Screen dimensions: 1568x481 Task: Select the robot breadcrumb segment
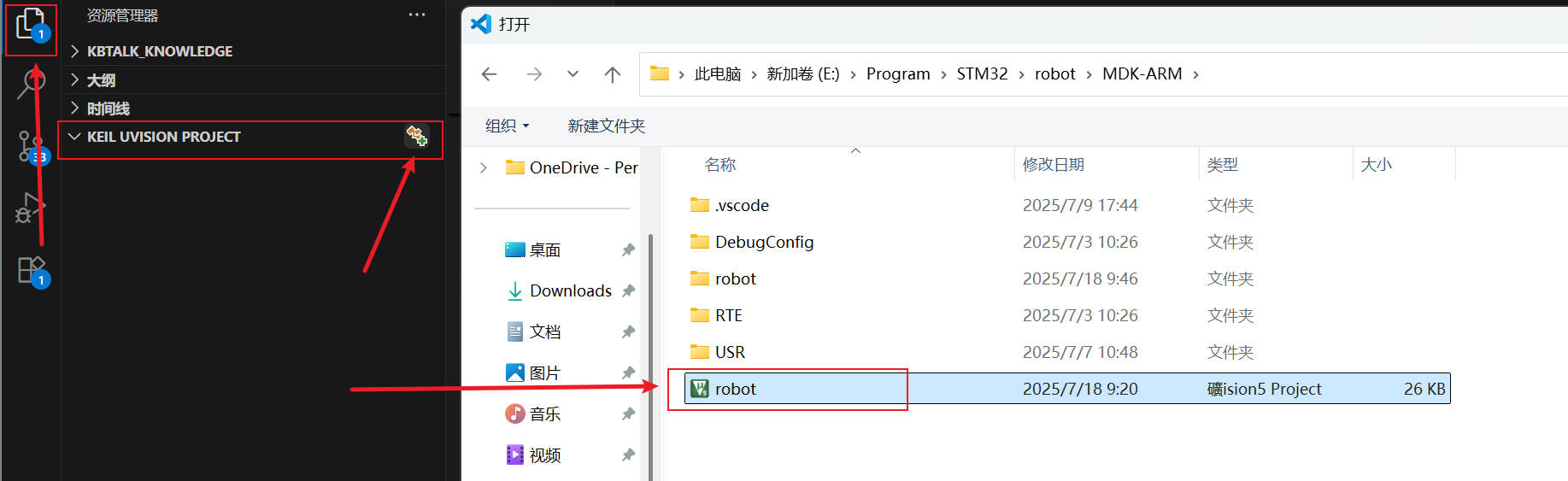point(1055,74)
